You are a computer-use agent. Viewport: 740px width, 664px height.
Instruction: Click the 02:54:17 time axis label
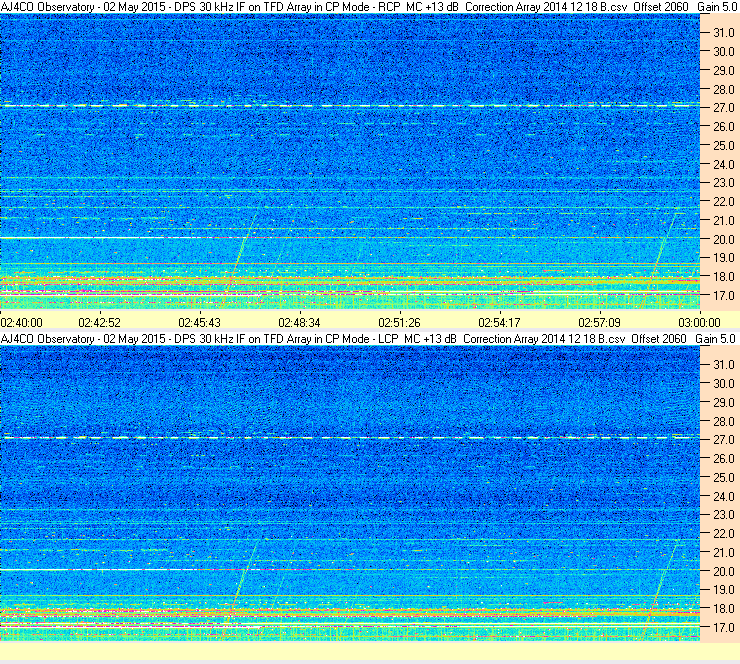pos(499,323)
